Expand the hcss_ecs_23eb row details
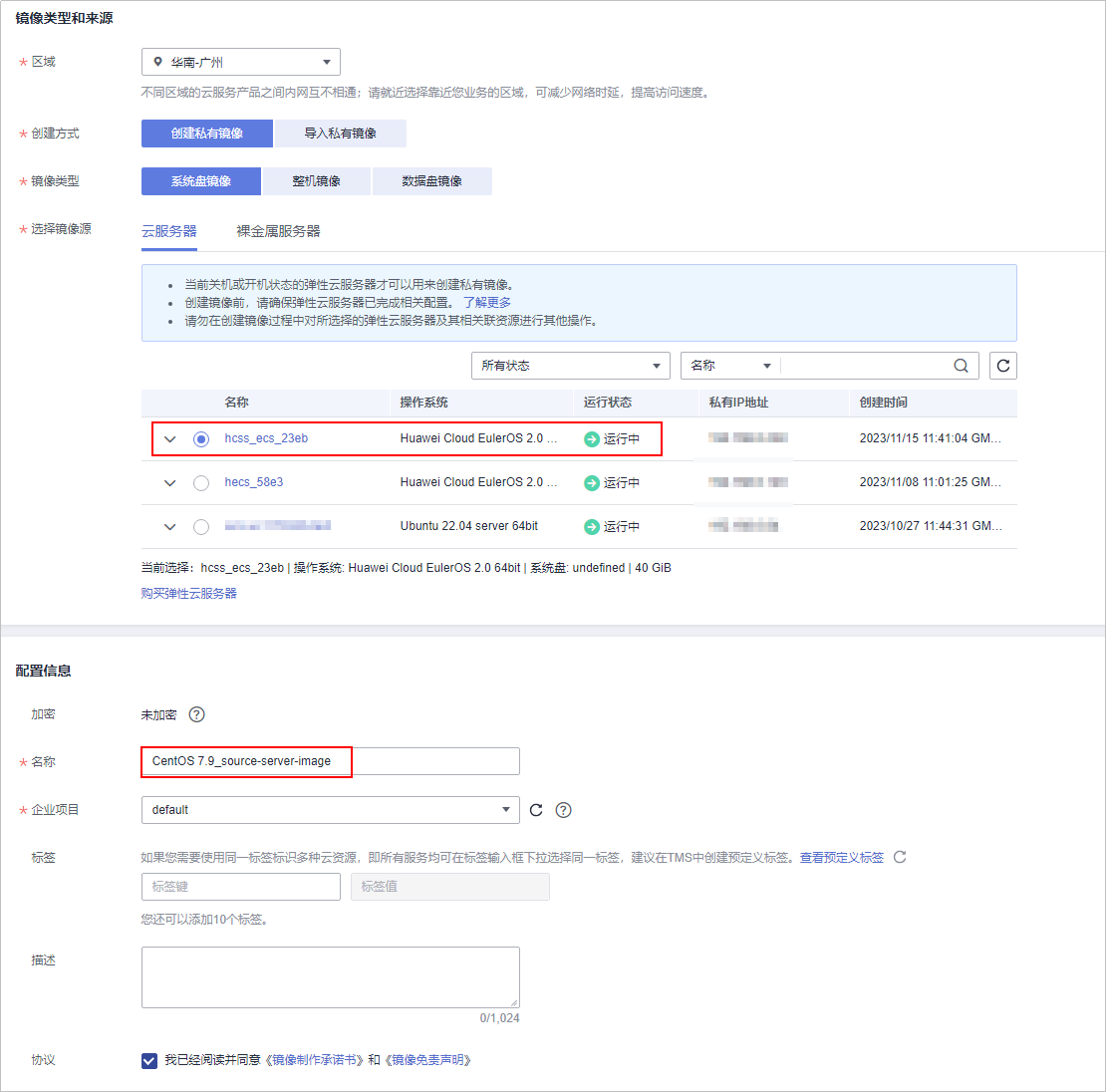The height and width of the screenshot is (1092, 1106). click(x=170, y=438)
